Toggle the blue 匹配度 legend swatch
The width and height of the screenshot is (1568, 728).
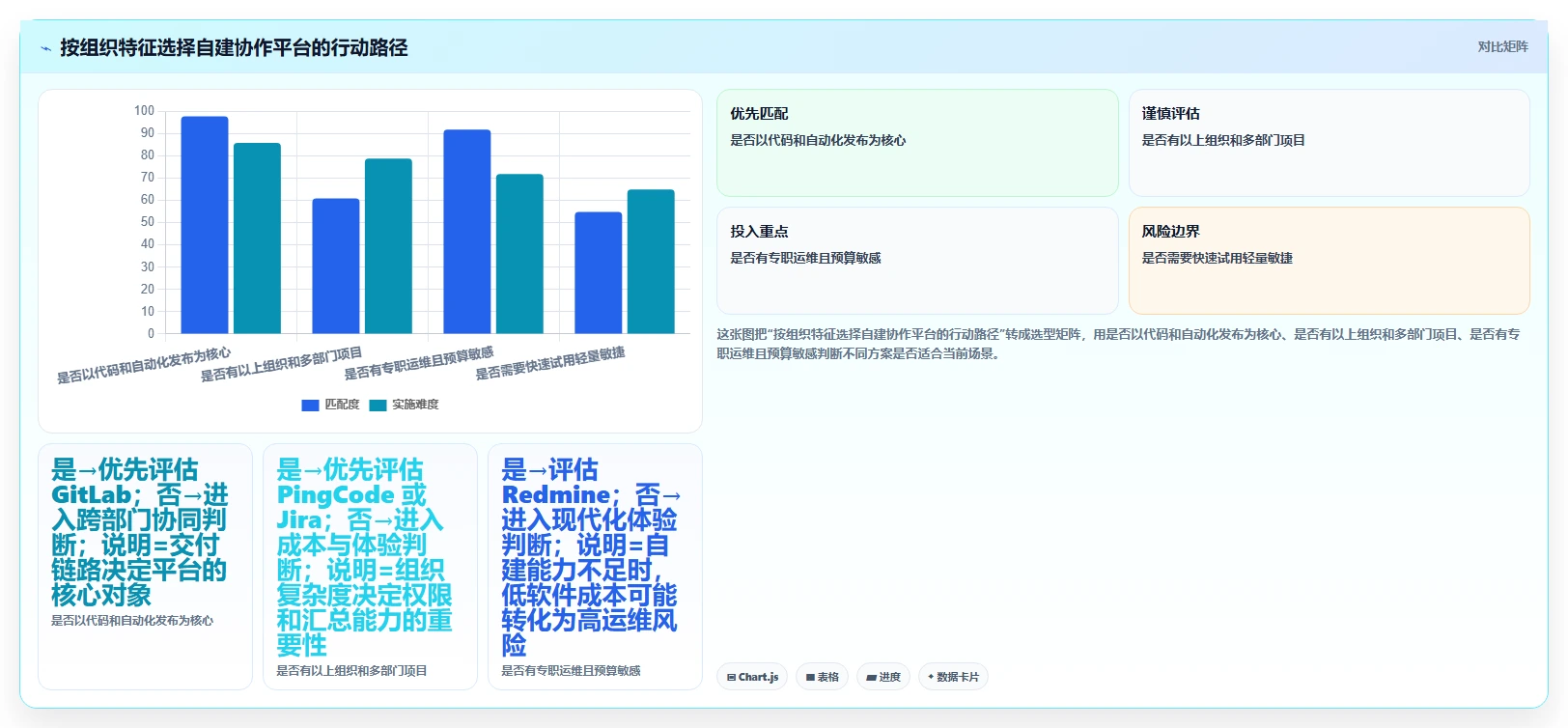310,406
